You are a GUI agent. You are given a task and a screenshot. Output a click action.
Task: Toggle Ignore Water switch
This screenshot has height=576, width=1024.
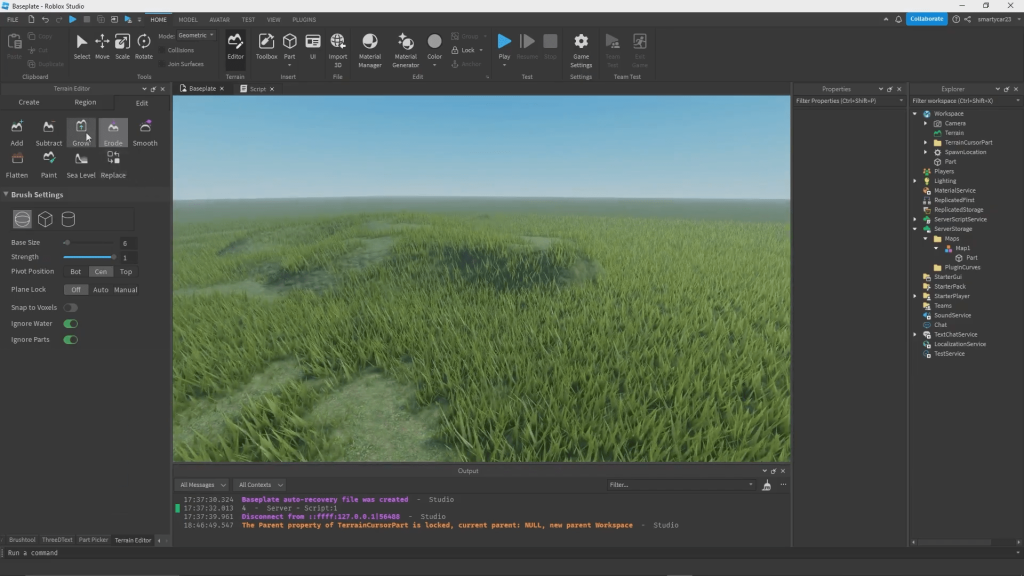pos(71,324)
